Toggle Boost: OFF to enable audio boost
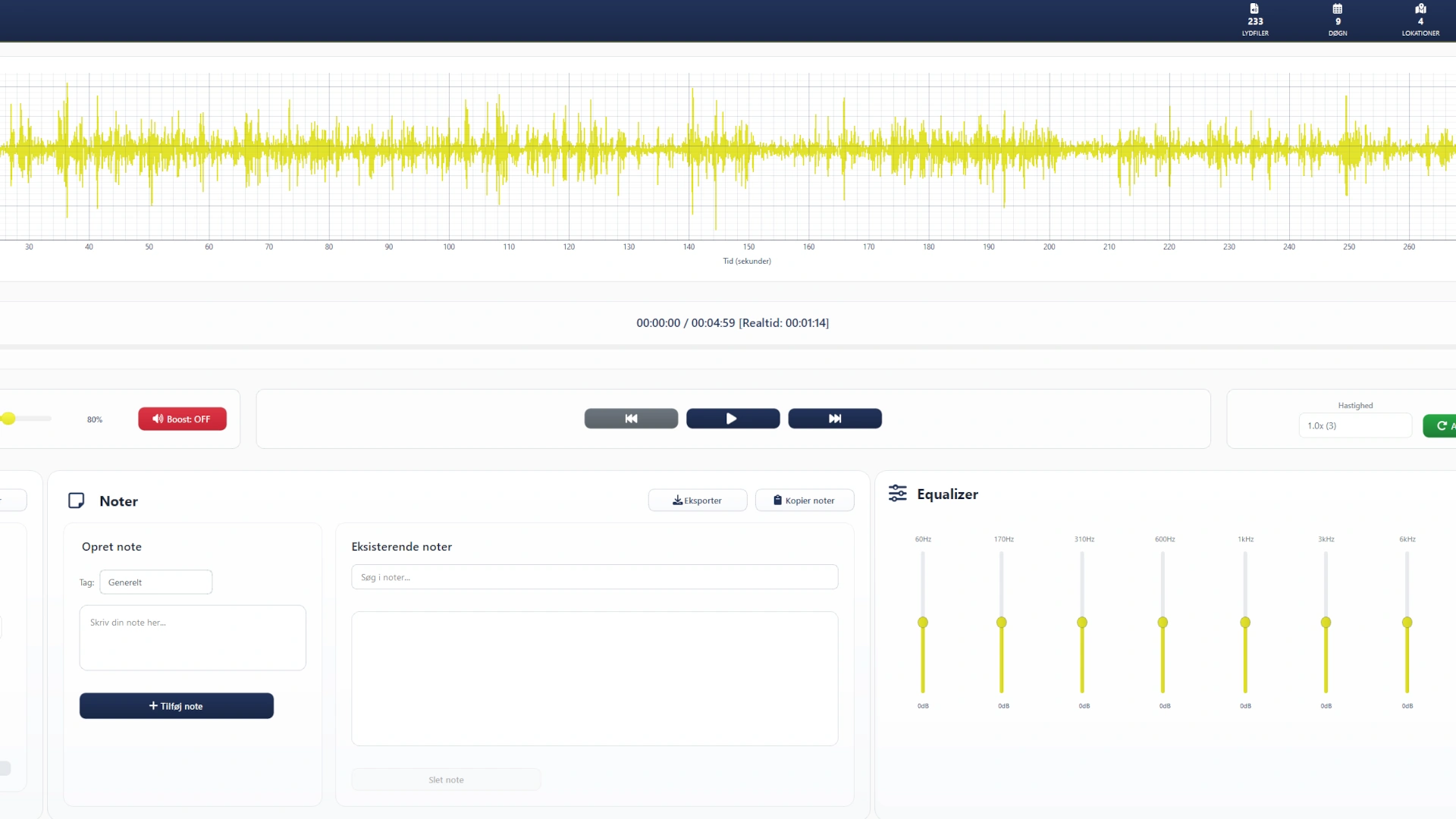 (x=182, y=419)
